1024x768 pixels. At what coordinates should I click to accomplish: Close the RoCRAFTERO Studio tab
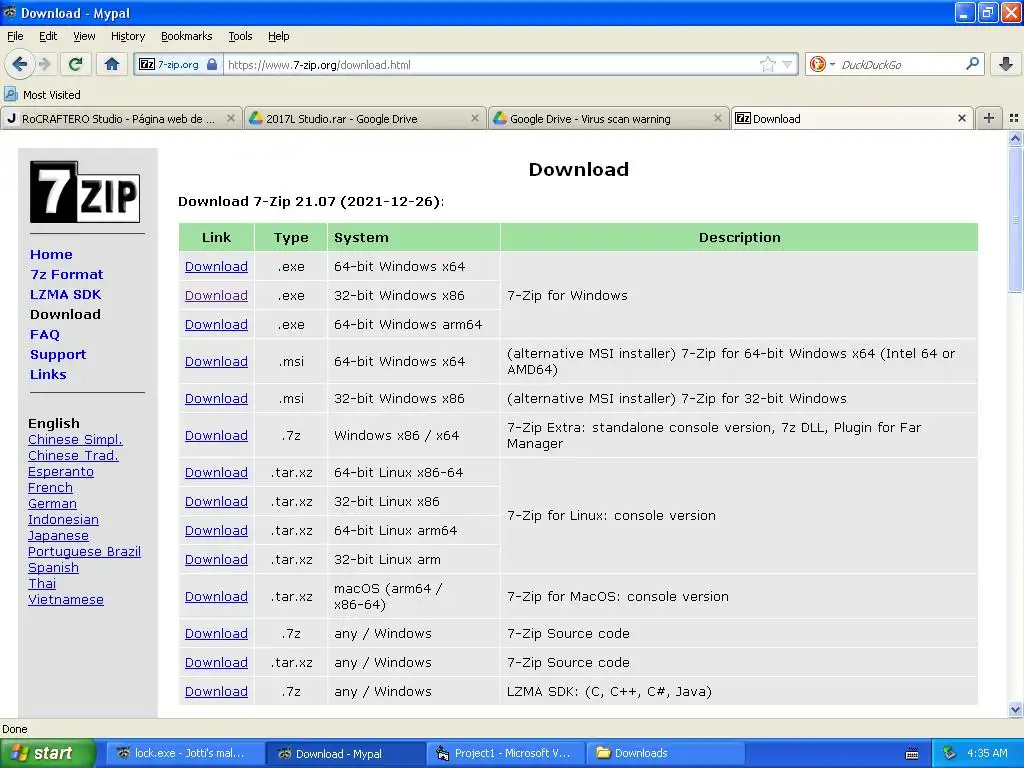click(231, 118)
